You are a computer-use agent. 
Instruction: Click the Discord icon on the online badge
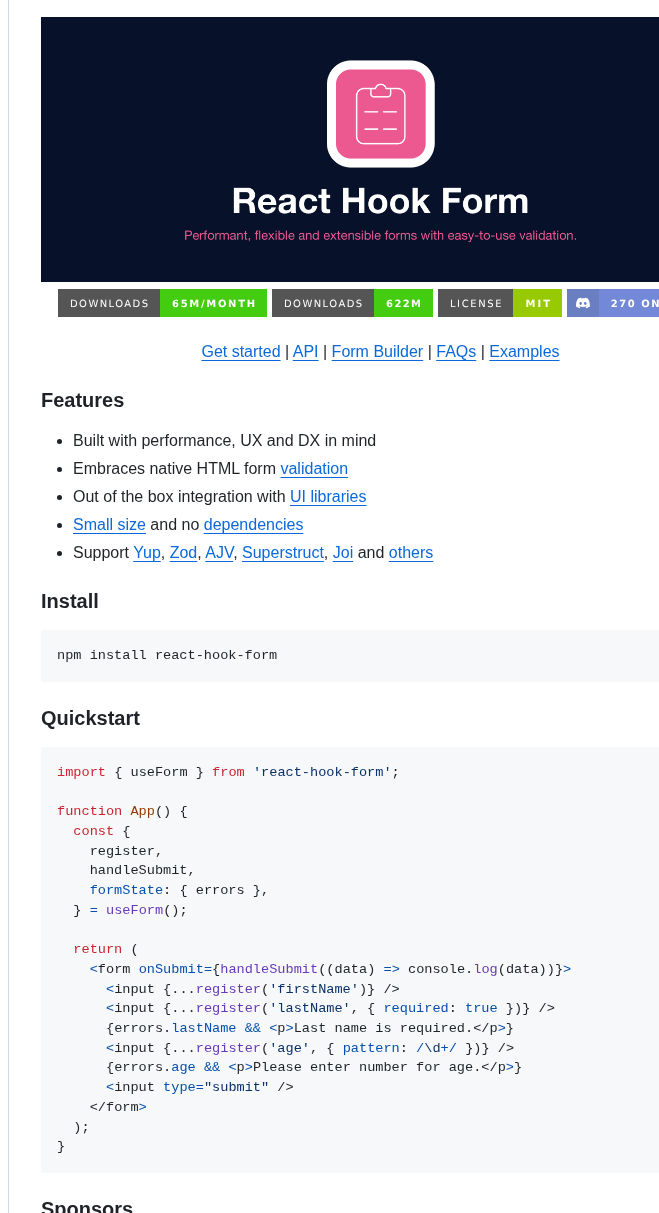pyautogui.click(x=583, y=303)
